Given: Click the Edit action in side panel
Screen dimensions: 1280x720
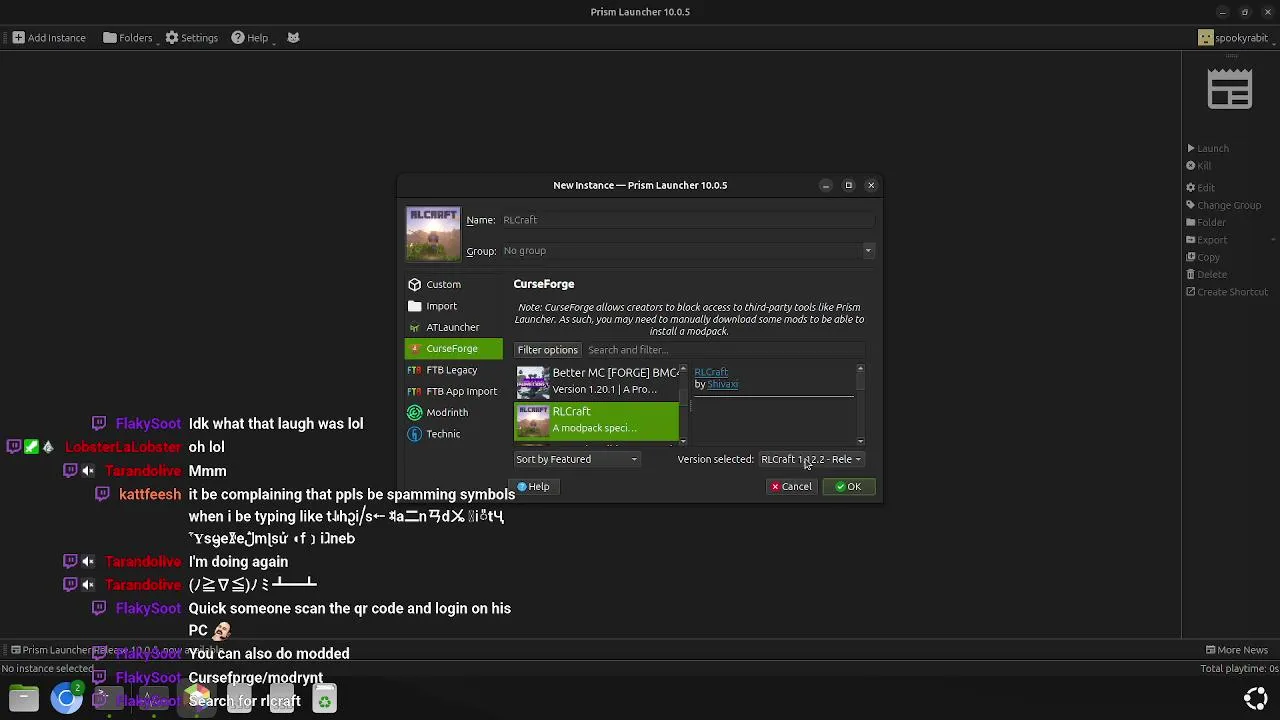Looking at the screenshot, I should pos(1201,187).
